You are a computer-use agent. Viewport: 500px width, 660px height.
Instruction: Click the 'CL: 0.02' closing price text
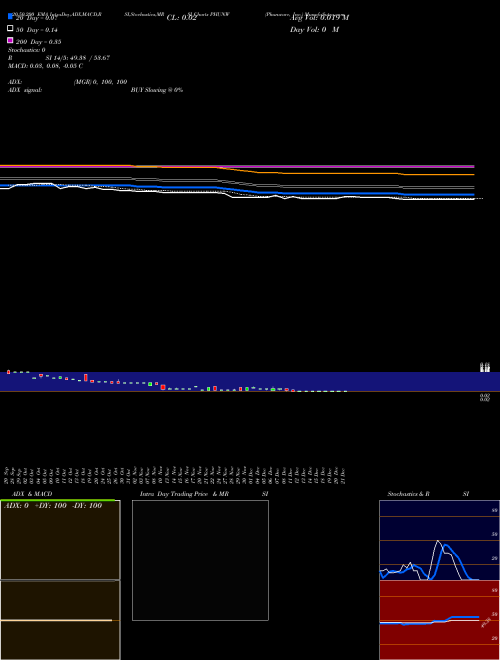[x=181, y=18]
